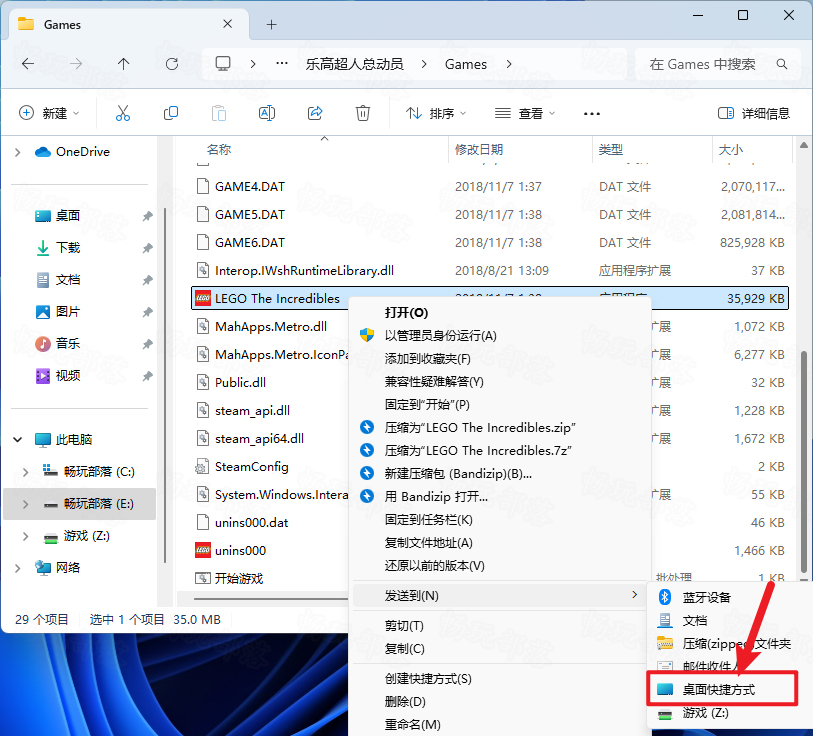Open the 新建 dropdown

point(49,113)
